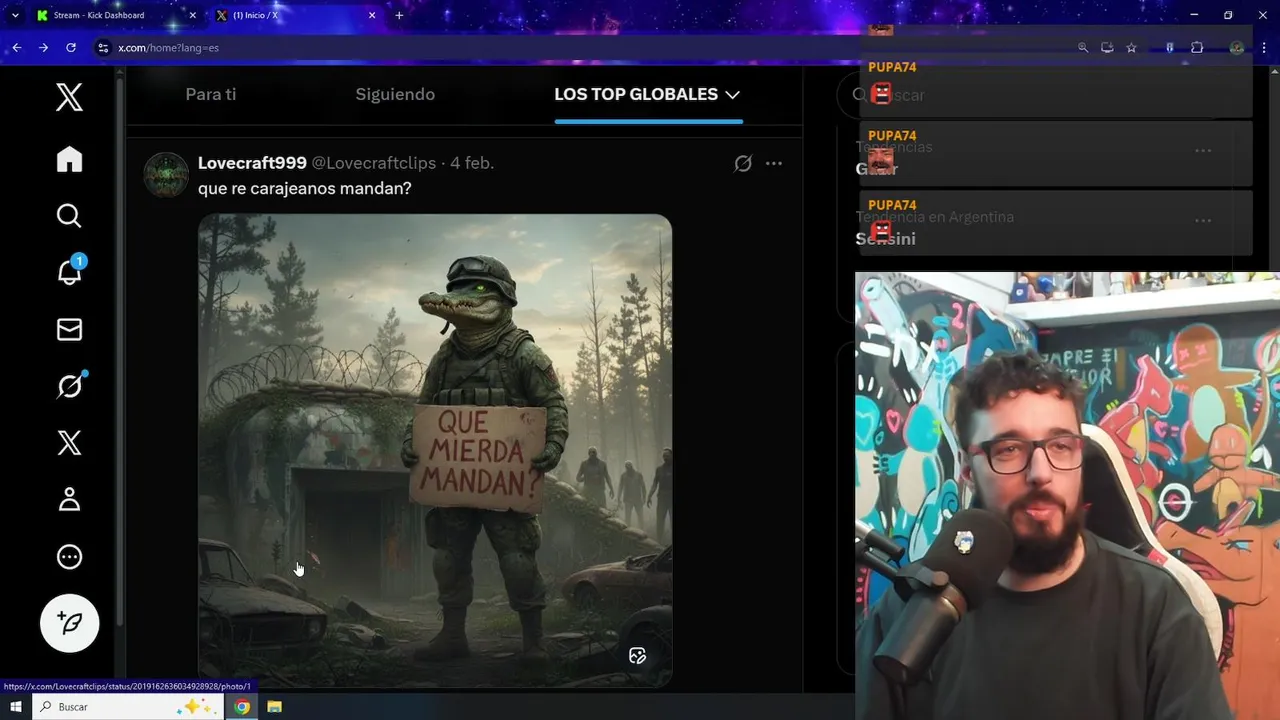Open Notifications bell with 1 badge
This screenshot has width=1280, height=720.
pyautogui.click(x=69, y=271)
